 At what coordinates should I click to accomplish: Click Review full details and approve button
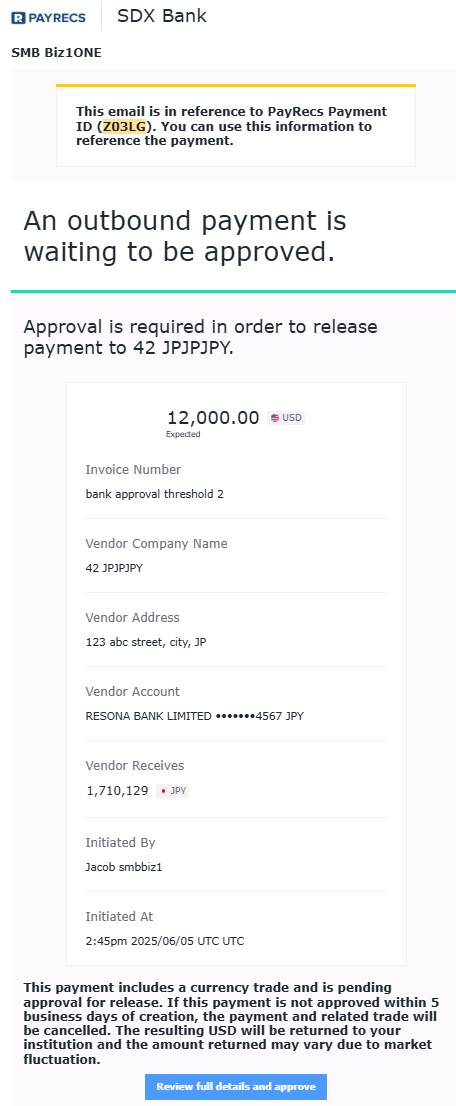[x=236, y=1086]
